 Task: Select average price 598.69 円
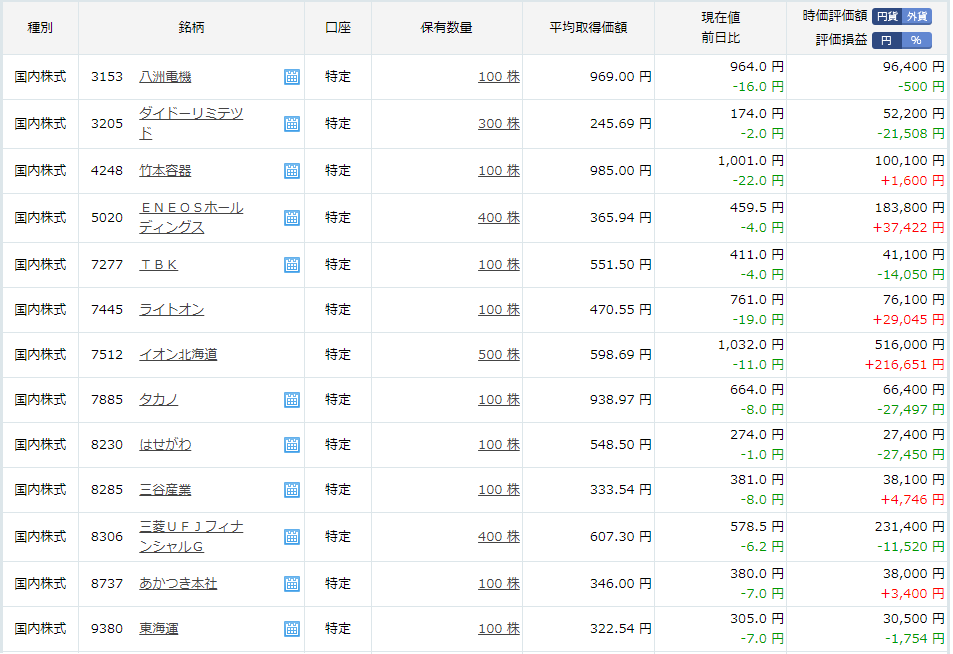(x=621, y=355)
